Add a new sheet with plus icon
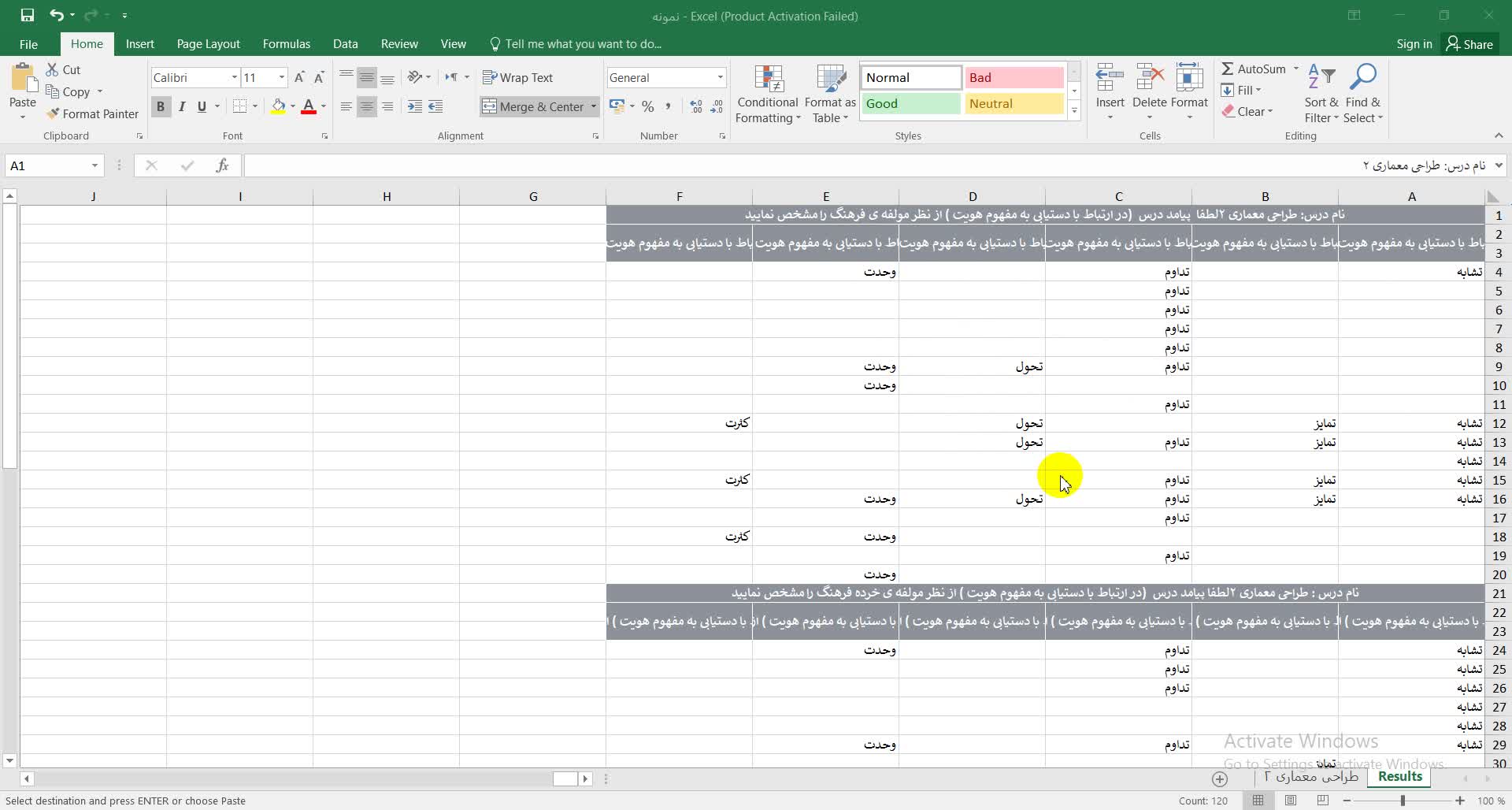The height and width of the screenshot is (810, 1512). click(1219, 778)
